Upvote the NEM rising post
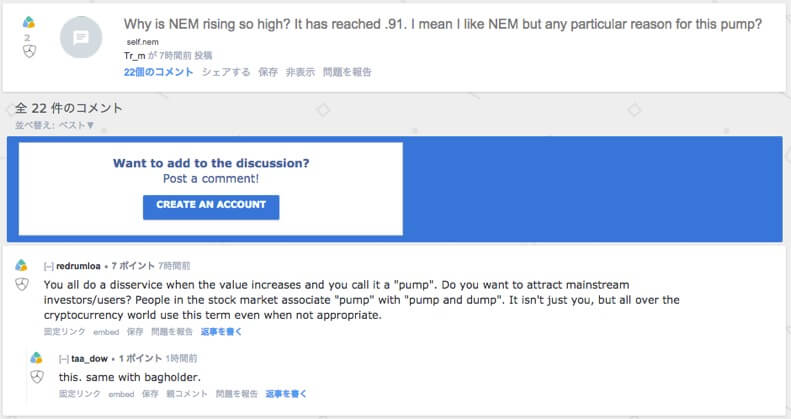Viewport: 791px width, 419px height. pos(29,22)
